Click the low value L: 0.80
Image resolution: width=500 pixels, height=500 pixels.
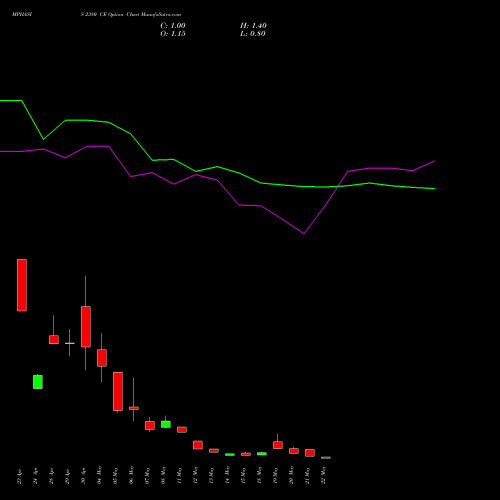pyautogui.click(x=253, y=34)
